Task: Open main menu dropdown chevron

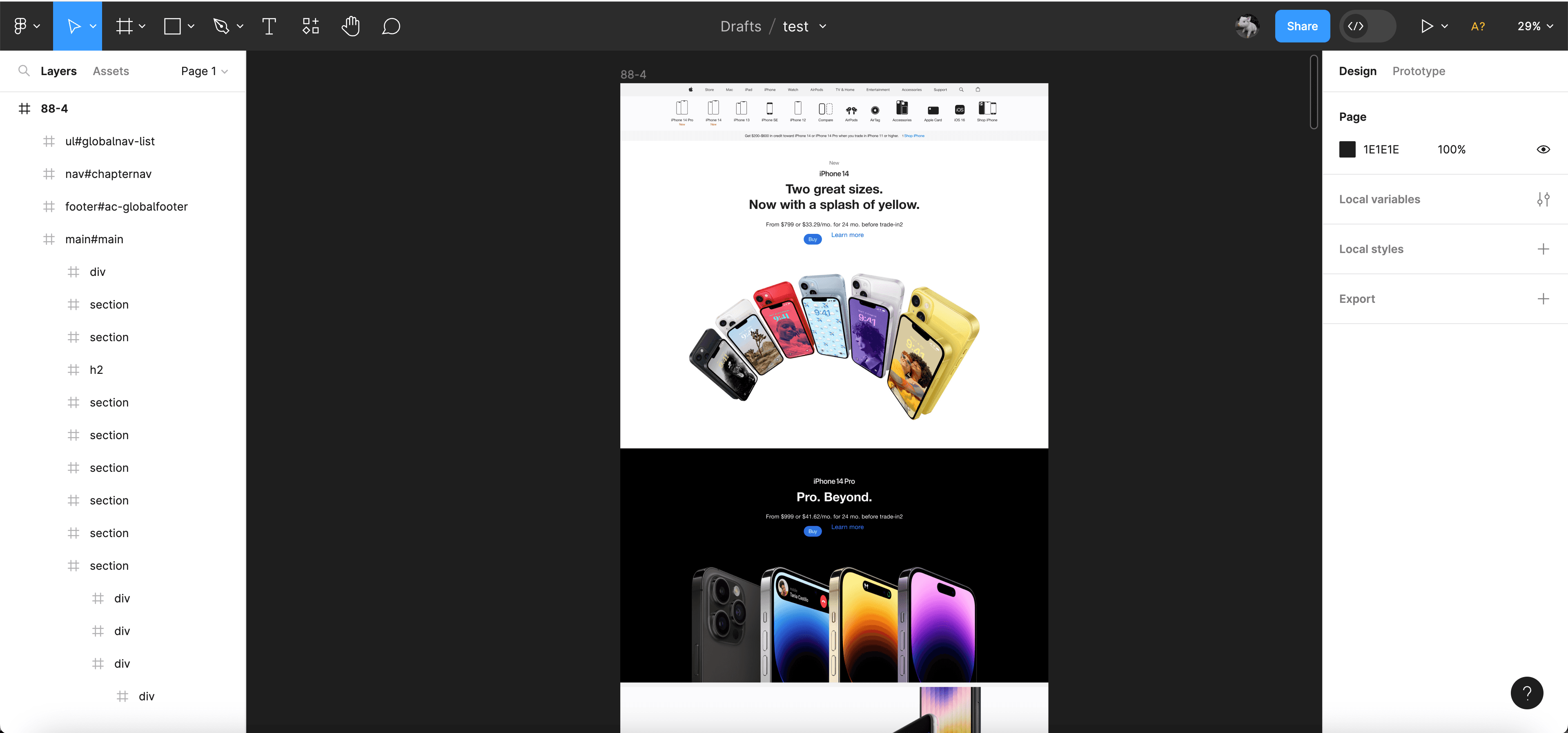Action: [x=37, y=26]
